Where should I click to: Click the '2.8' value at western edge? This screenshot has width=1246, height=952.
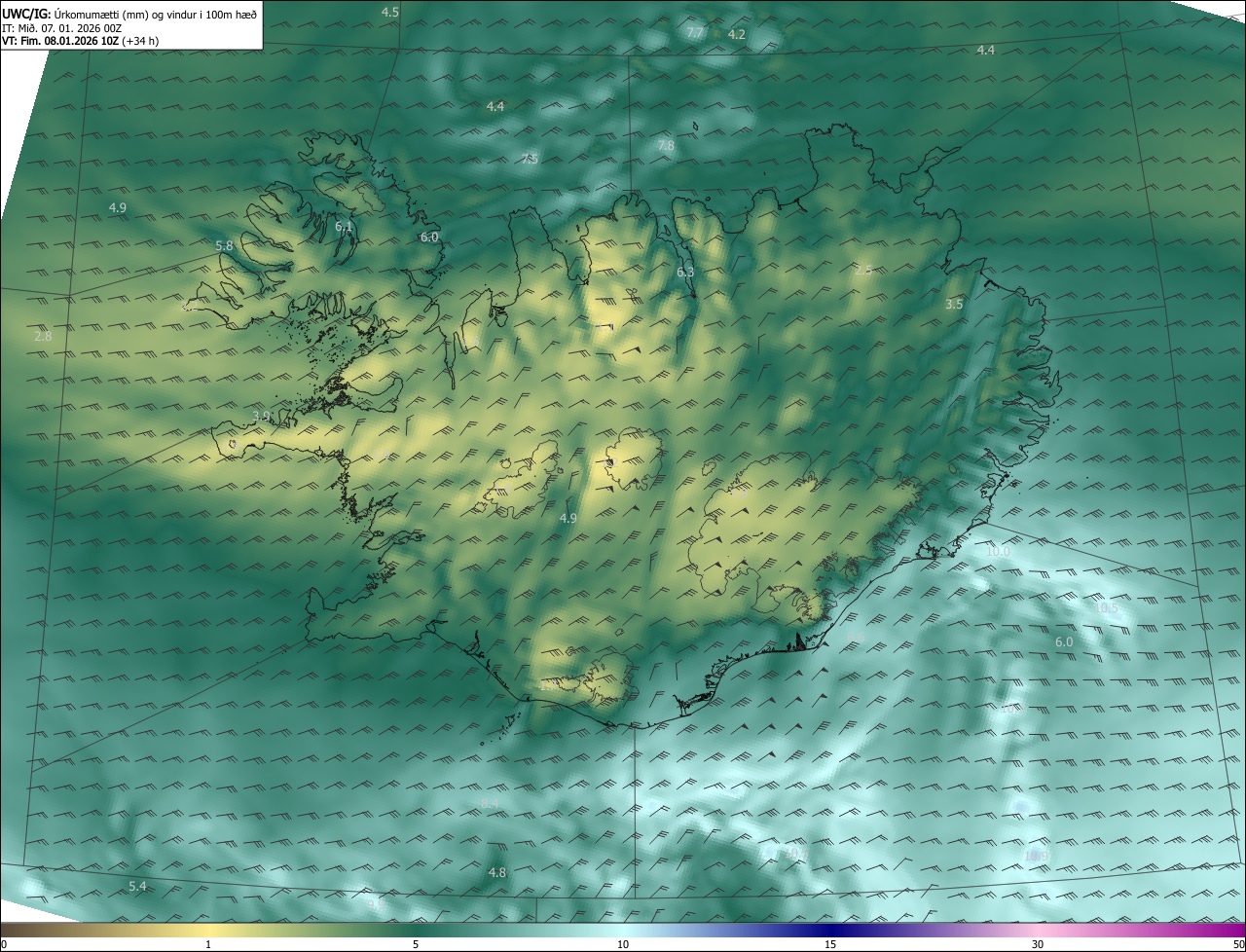click(x=43, y=336)
